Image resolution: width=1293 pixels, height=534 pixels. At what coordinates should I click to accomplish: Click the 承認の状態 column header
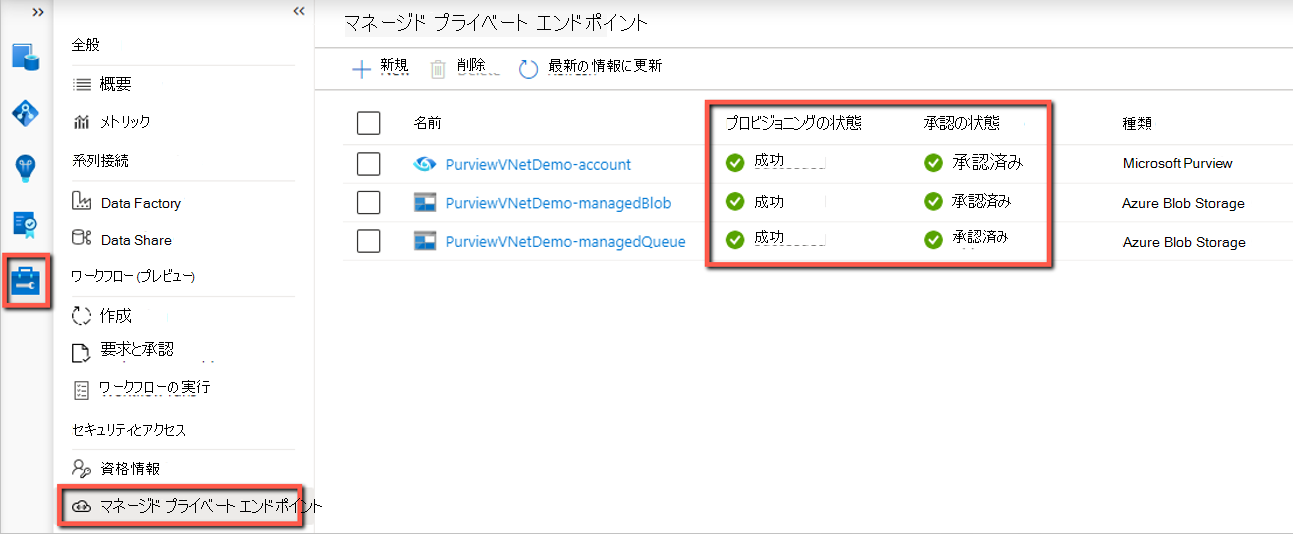[x=961, y=123]
